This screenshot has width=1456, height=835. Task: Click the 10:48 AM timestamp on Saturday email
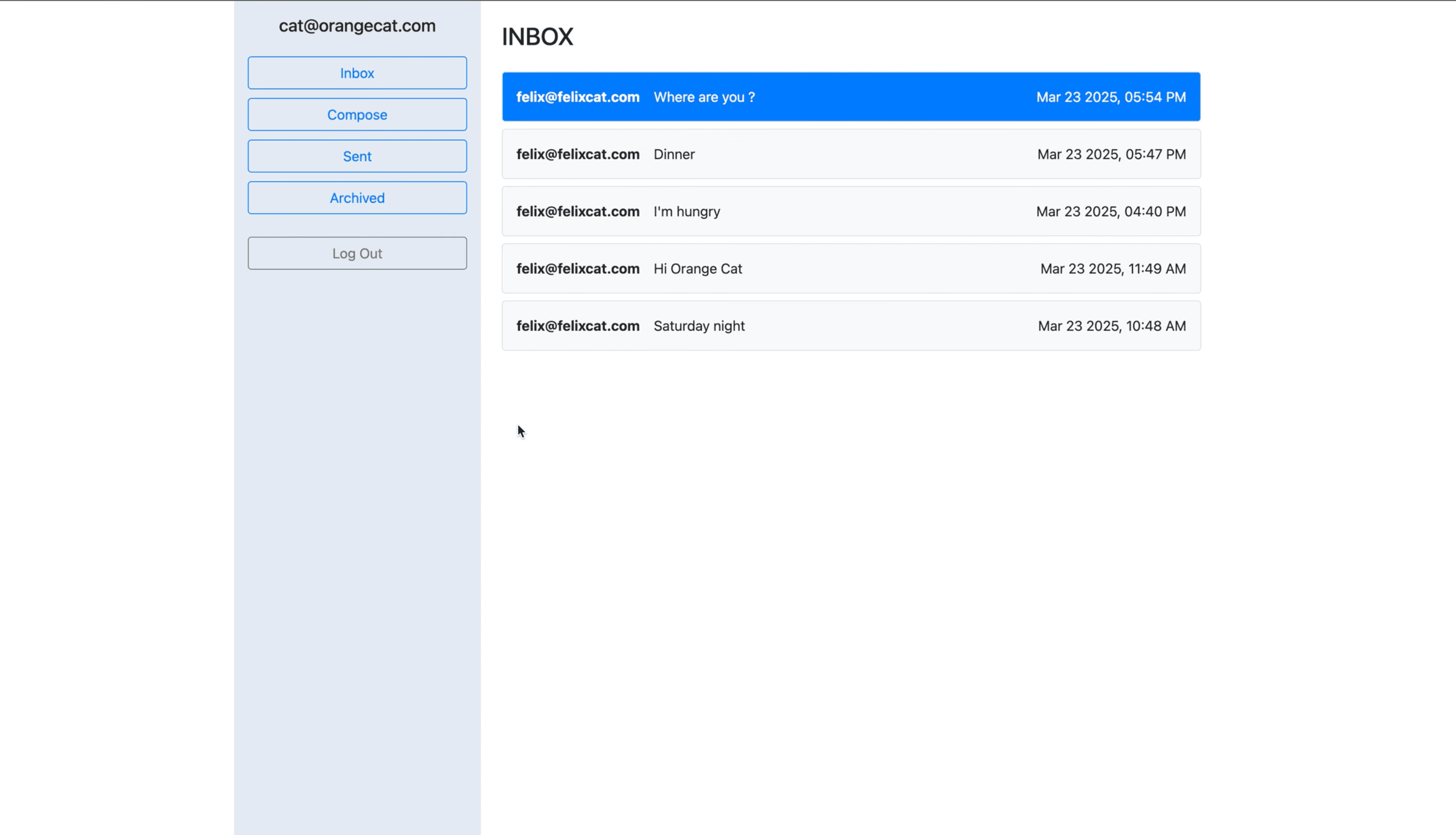click(1111, 326)
